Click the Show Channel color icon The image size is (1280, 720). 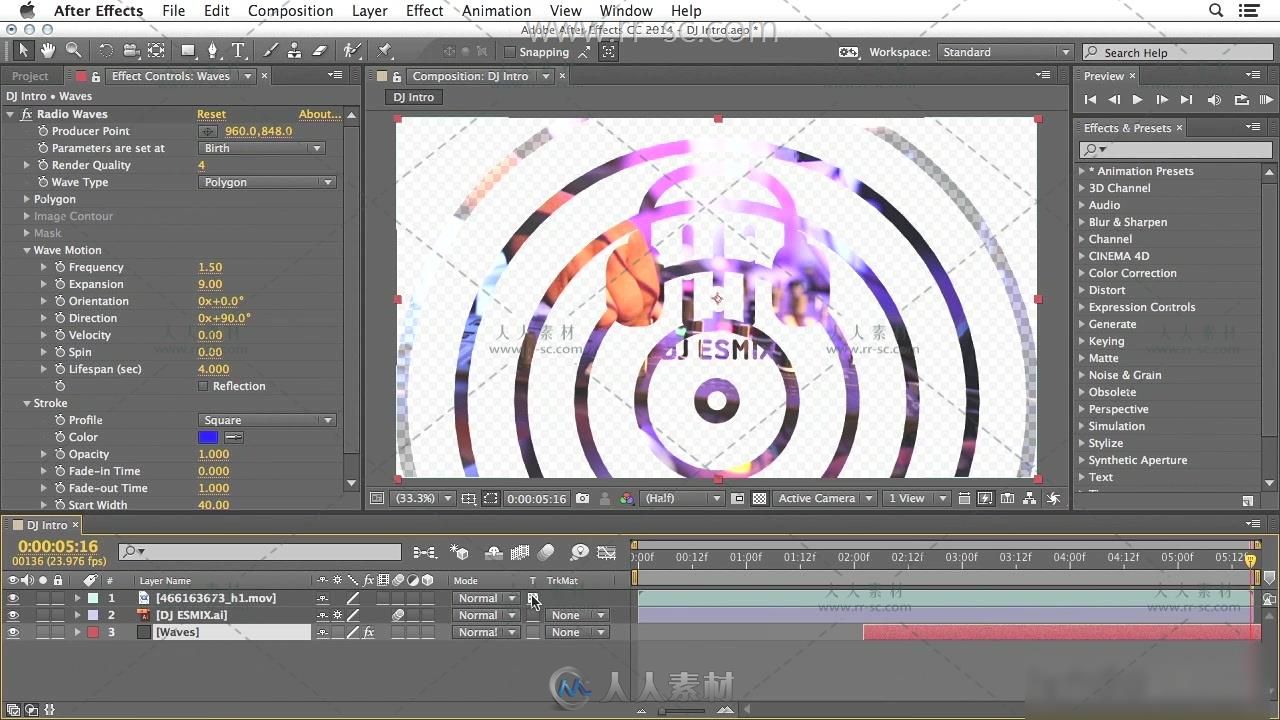point(626,498)
